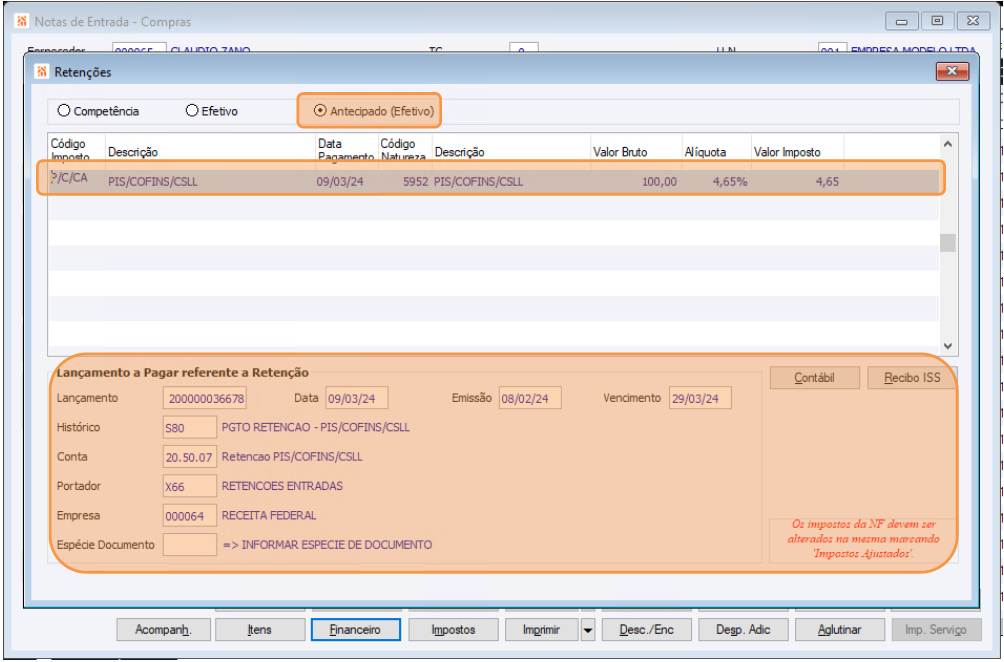This screenshot has height=662, width=1004.
Task: Click the Data Pagamento cell 09/03/24
Action: pos(340,182)
